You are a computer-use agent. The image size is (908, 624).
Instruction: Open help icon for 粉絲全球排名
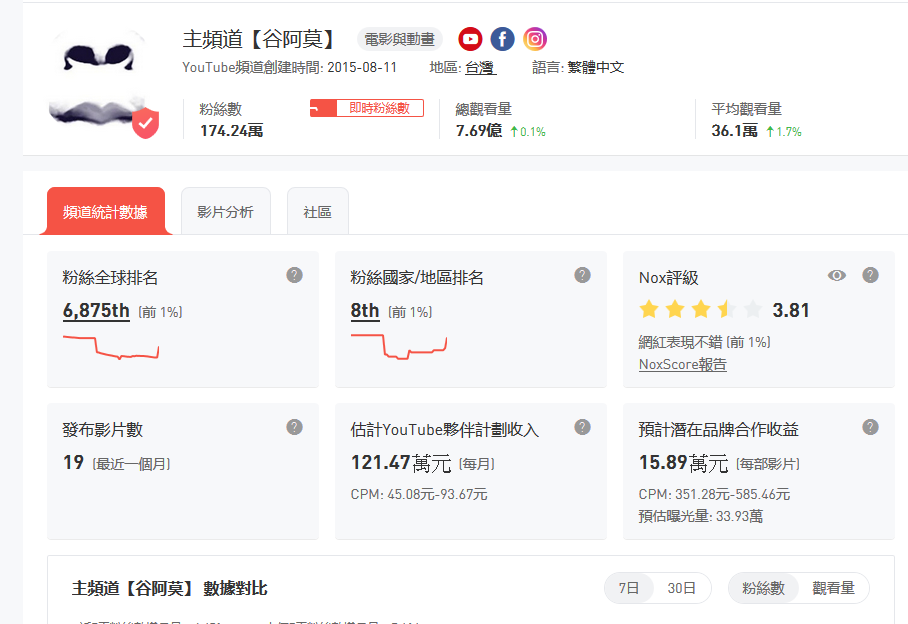[294, 275]
